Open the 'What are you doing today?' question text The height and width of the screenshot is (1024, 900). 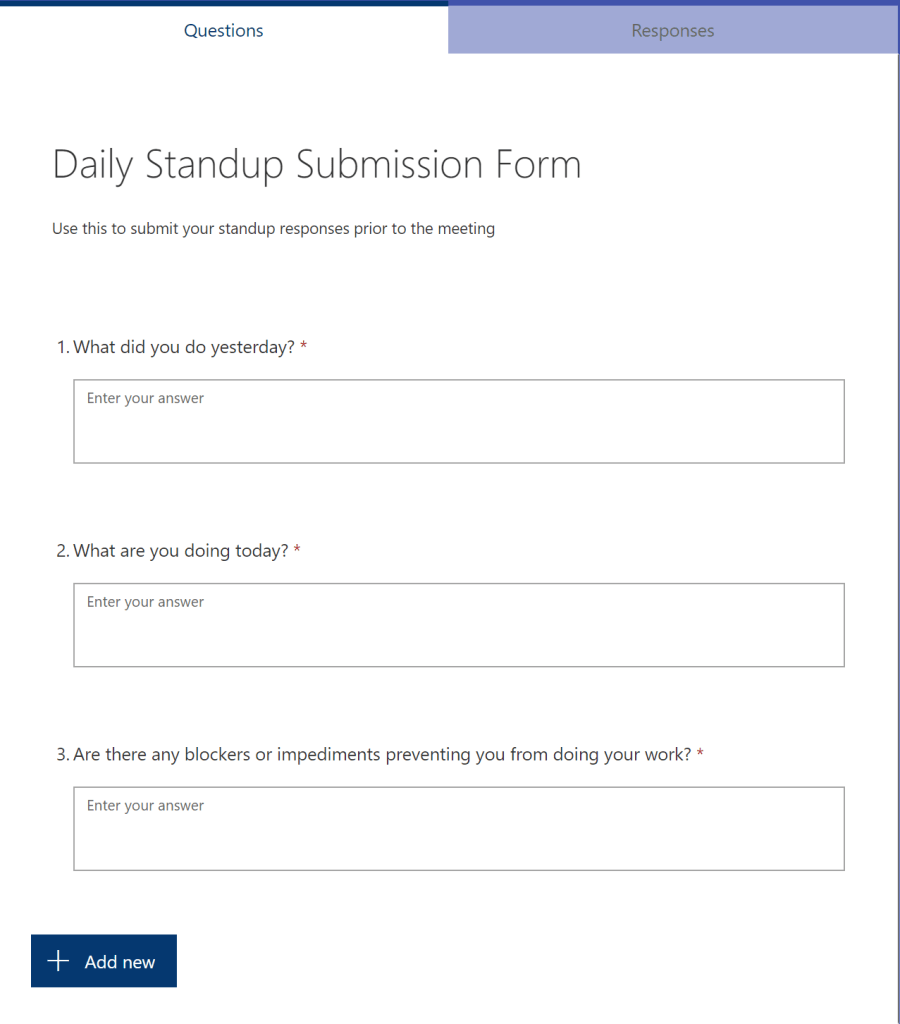point(181,551)
